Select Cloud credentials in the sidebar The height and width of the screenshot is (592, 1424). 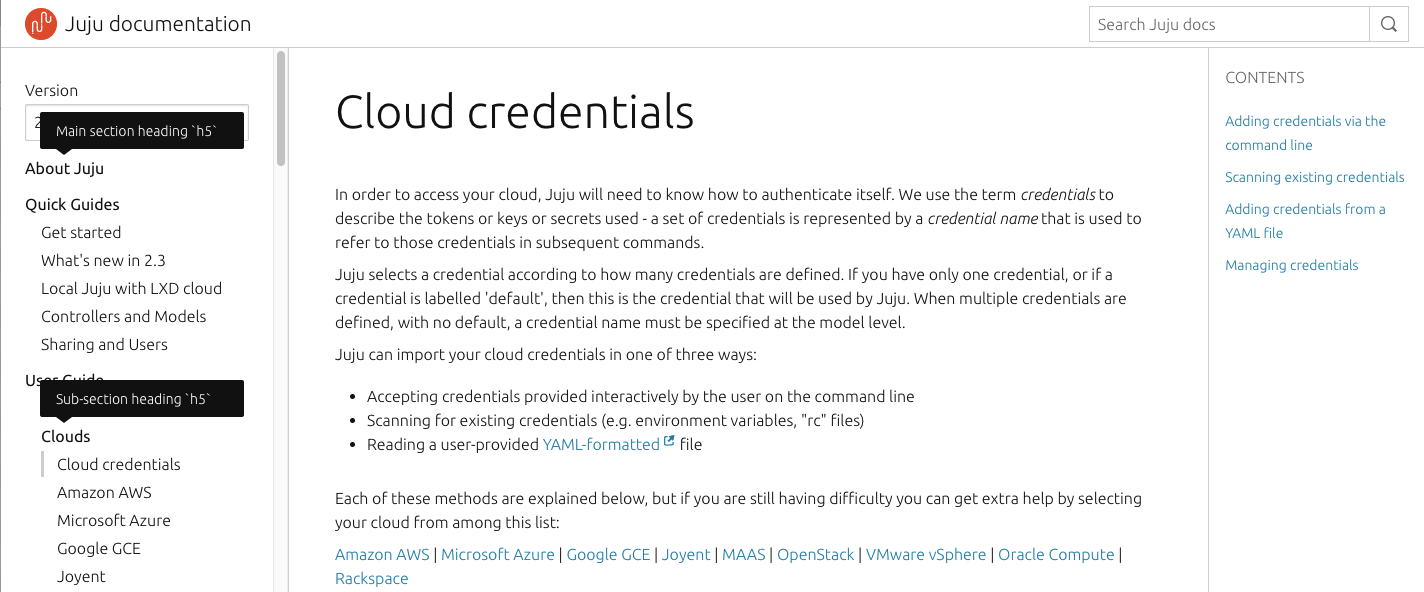pos(117,464)
